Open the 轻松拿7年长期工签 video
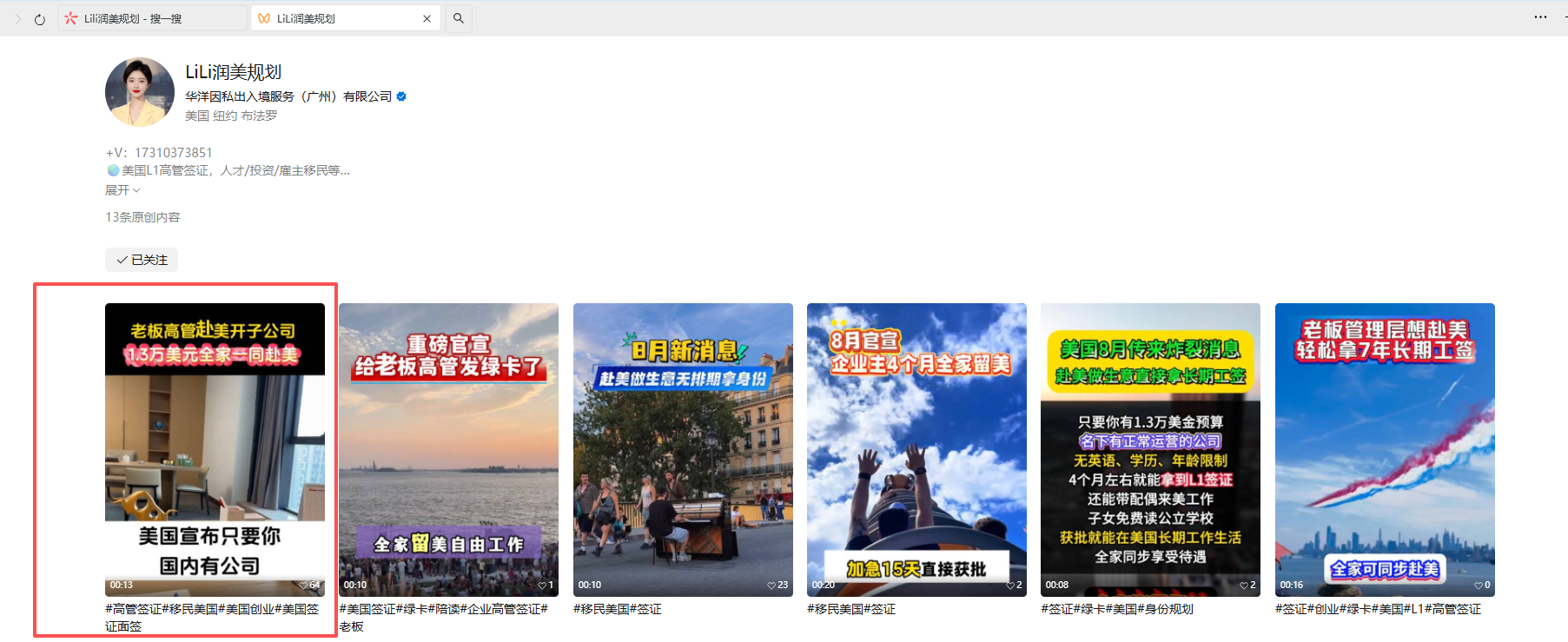Image resolution: width=1568 pixels, height=642 pixels. 1385,449
